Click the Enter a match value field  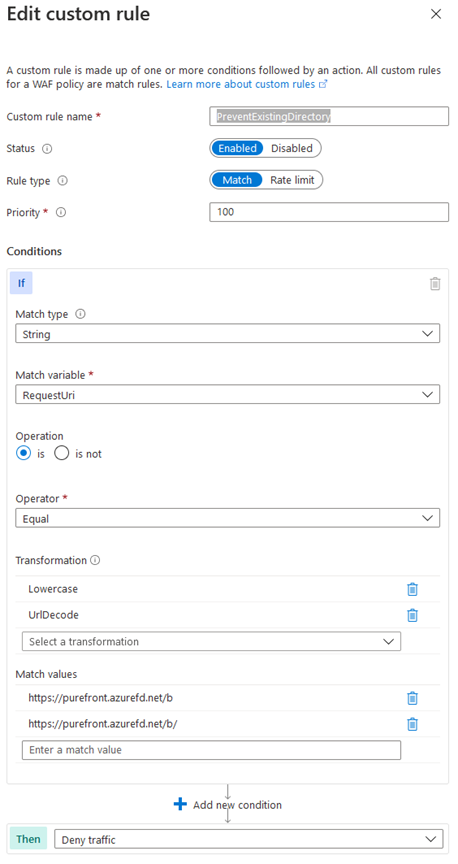211,750
